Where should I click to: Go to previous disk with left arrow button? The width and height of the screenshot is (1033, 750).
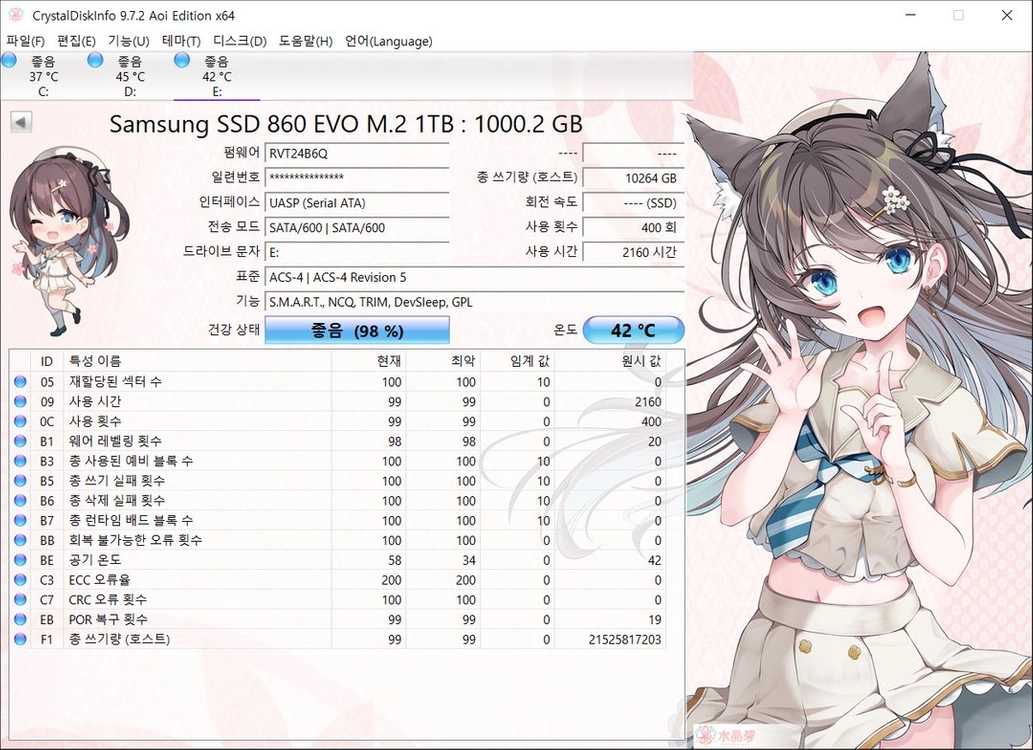tap(21, 122)
